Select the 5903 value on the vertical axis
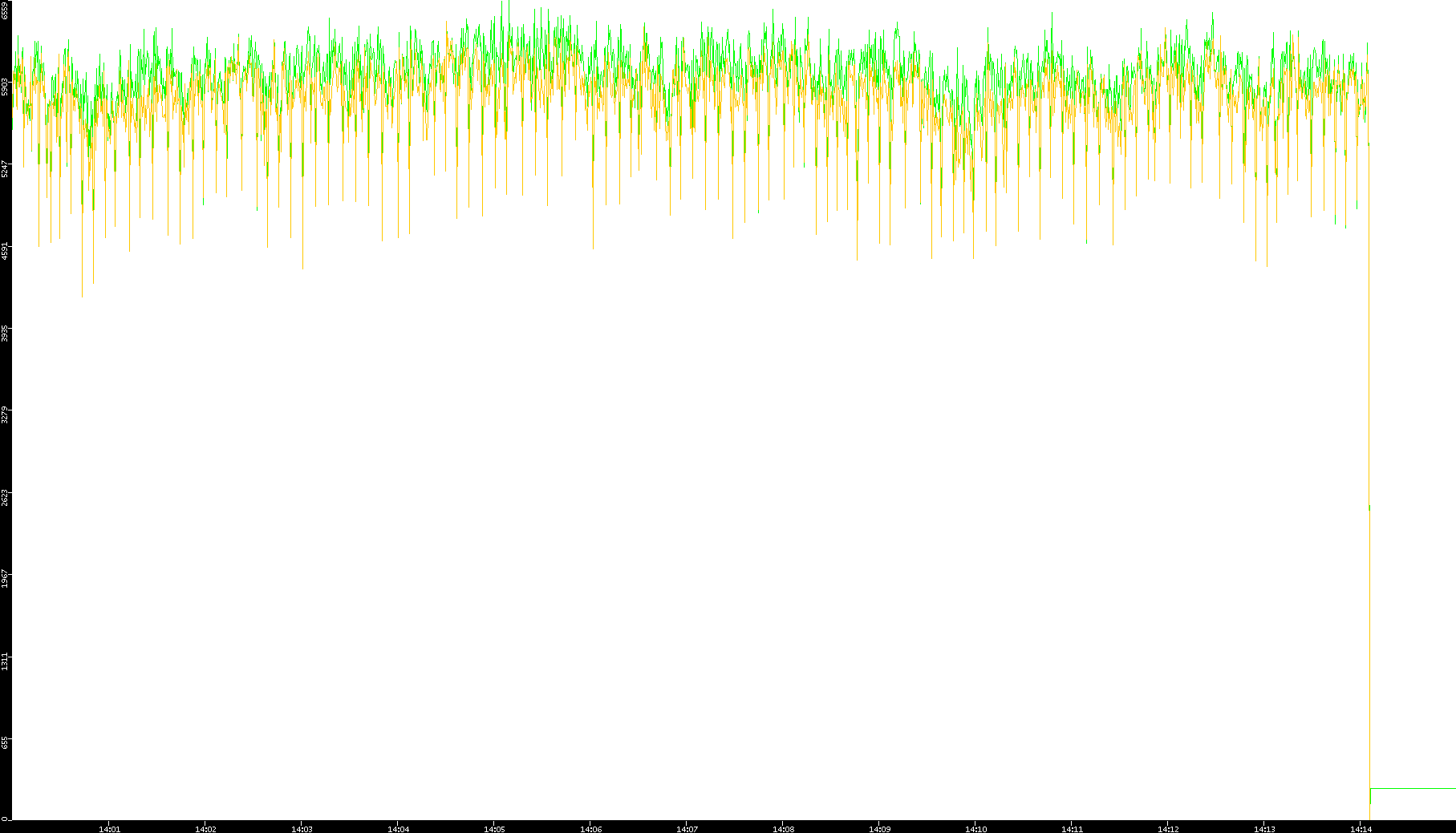Screen dimensions: 1456x833 click(5, 87)
